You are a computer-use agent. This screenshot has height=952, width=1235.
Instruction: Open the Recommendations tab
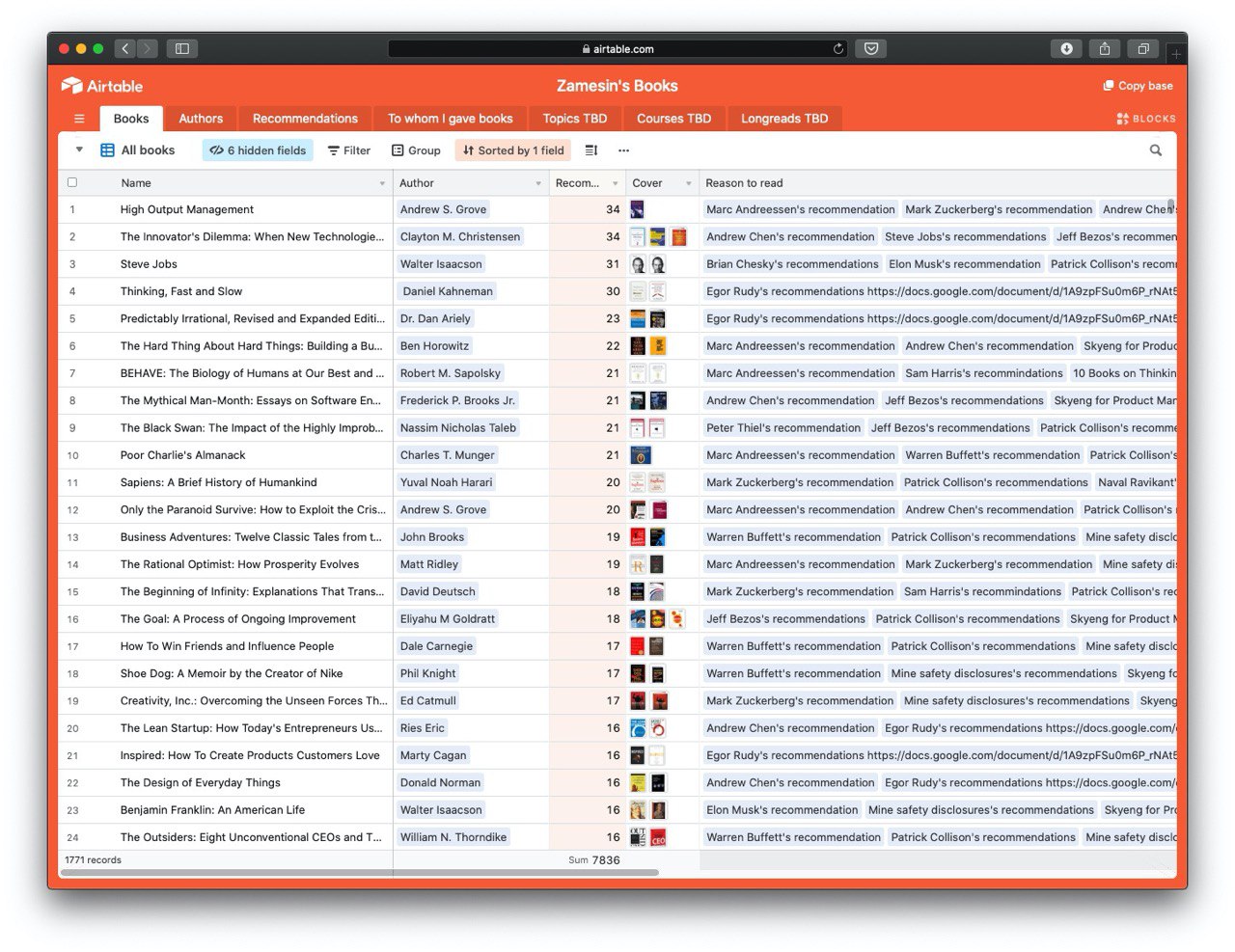[x=305, y=119]
